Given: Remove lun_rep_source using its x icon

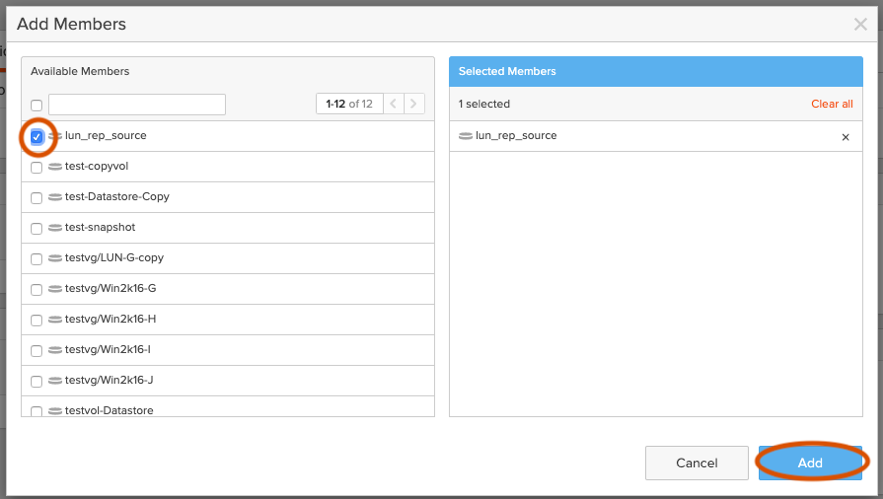Looking at the screenshot, I should 845,137.
